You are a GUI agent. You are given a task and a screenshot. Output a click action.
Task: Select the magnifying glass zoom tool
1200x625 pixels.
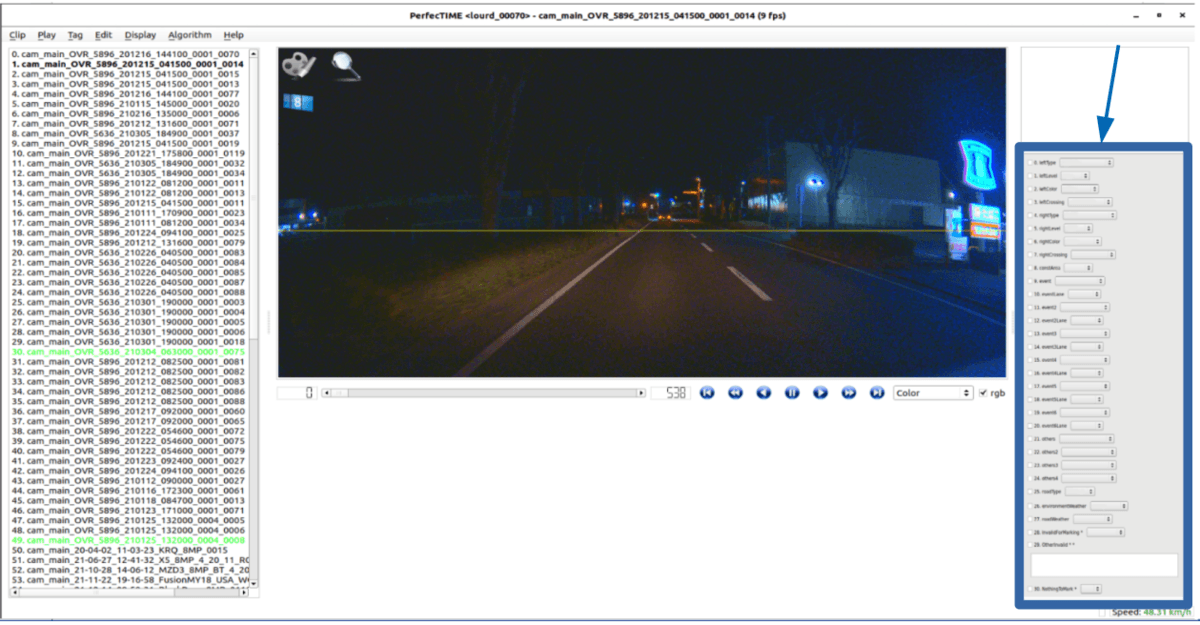345,64
